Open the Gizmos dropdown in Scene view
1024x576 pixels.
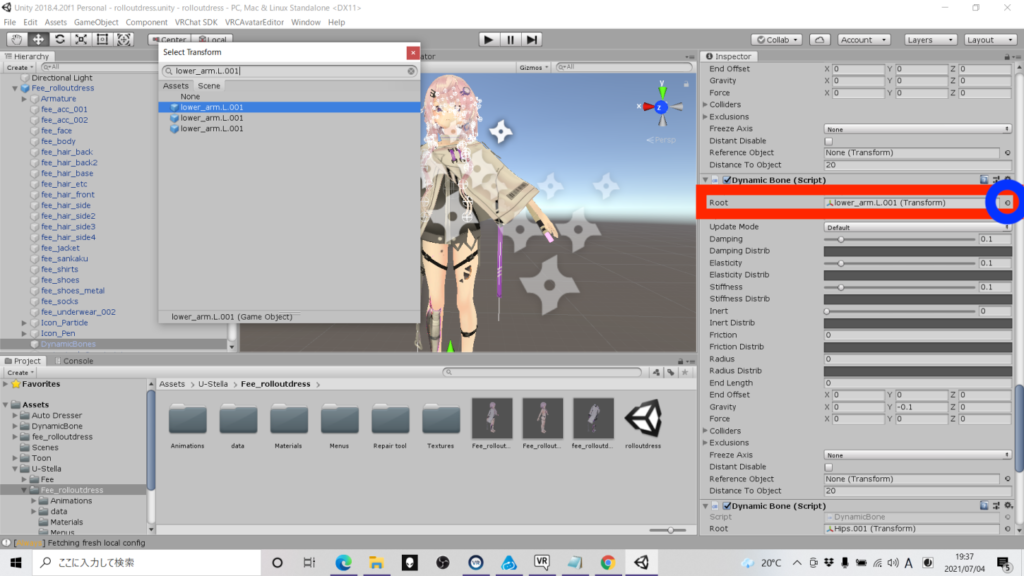tap(534, 67)
